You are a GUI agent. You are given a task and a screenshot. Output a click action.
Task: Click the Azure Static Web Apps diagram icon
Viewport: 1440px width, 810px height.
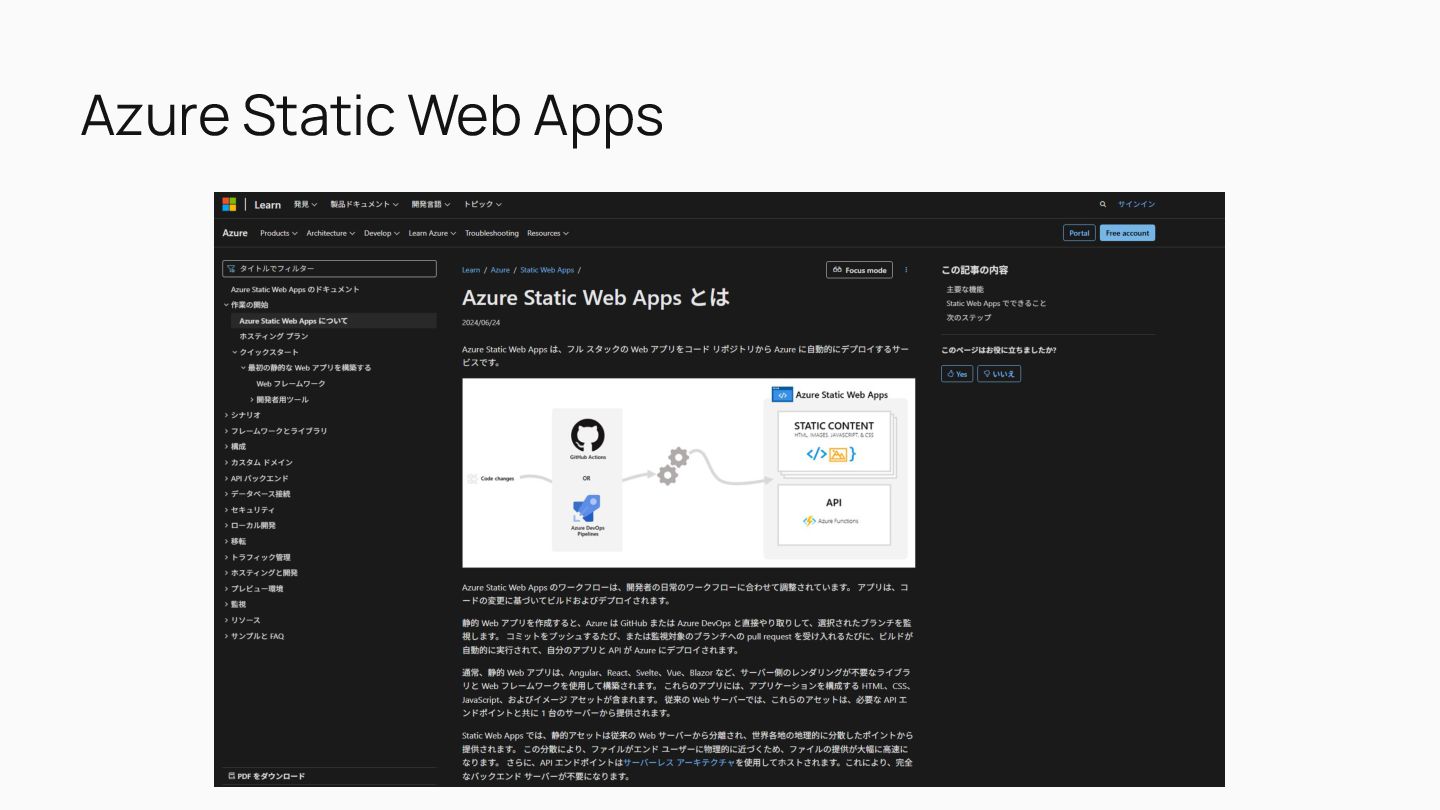click(x=782, y=395)
